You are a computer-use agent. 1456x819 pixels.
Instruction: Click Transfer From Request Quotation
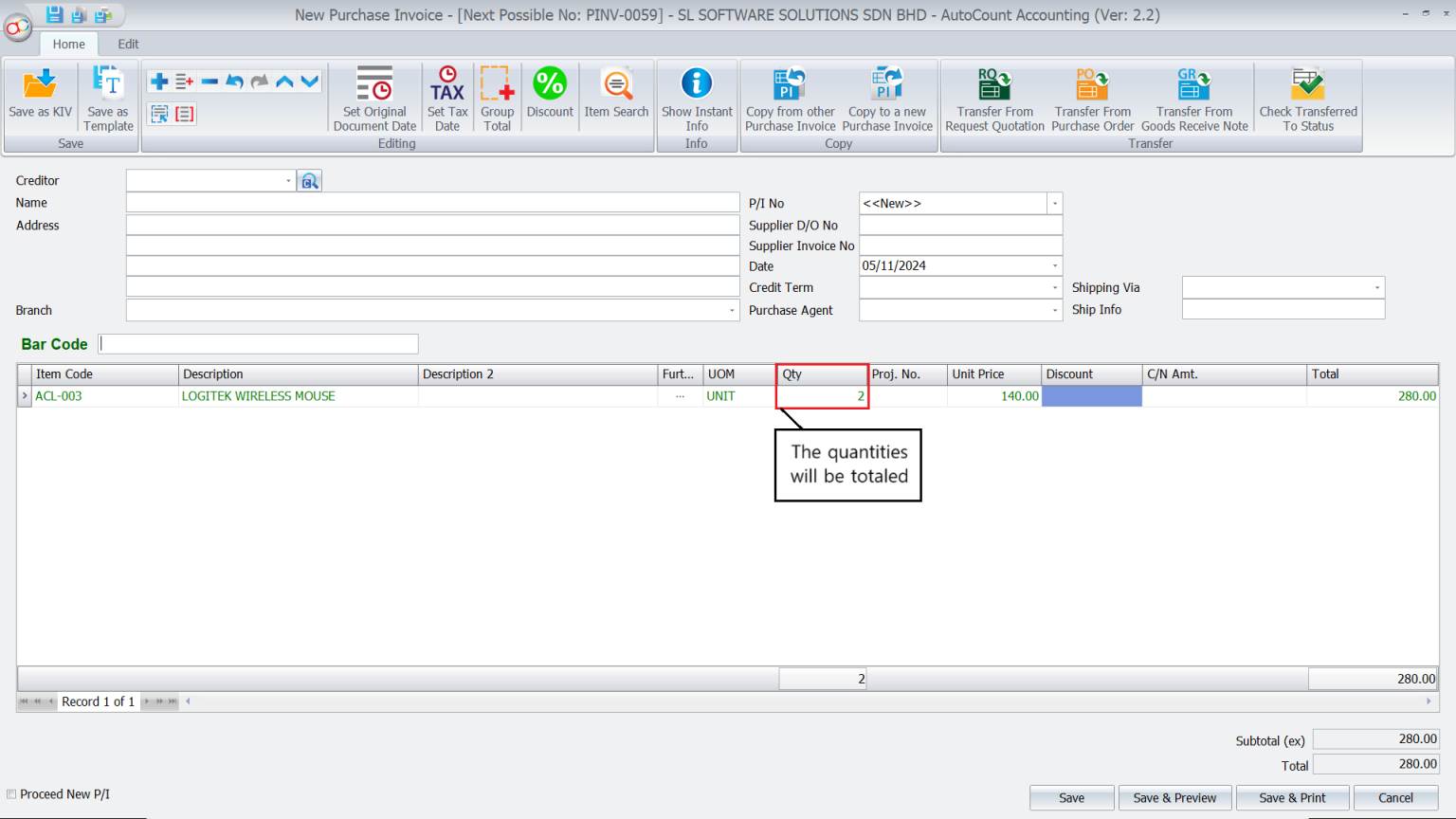[x=993, y=95]
